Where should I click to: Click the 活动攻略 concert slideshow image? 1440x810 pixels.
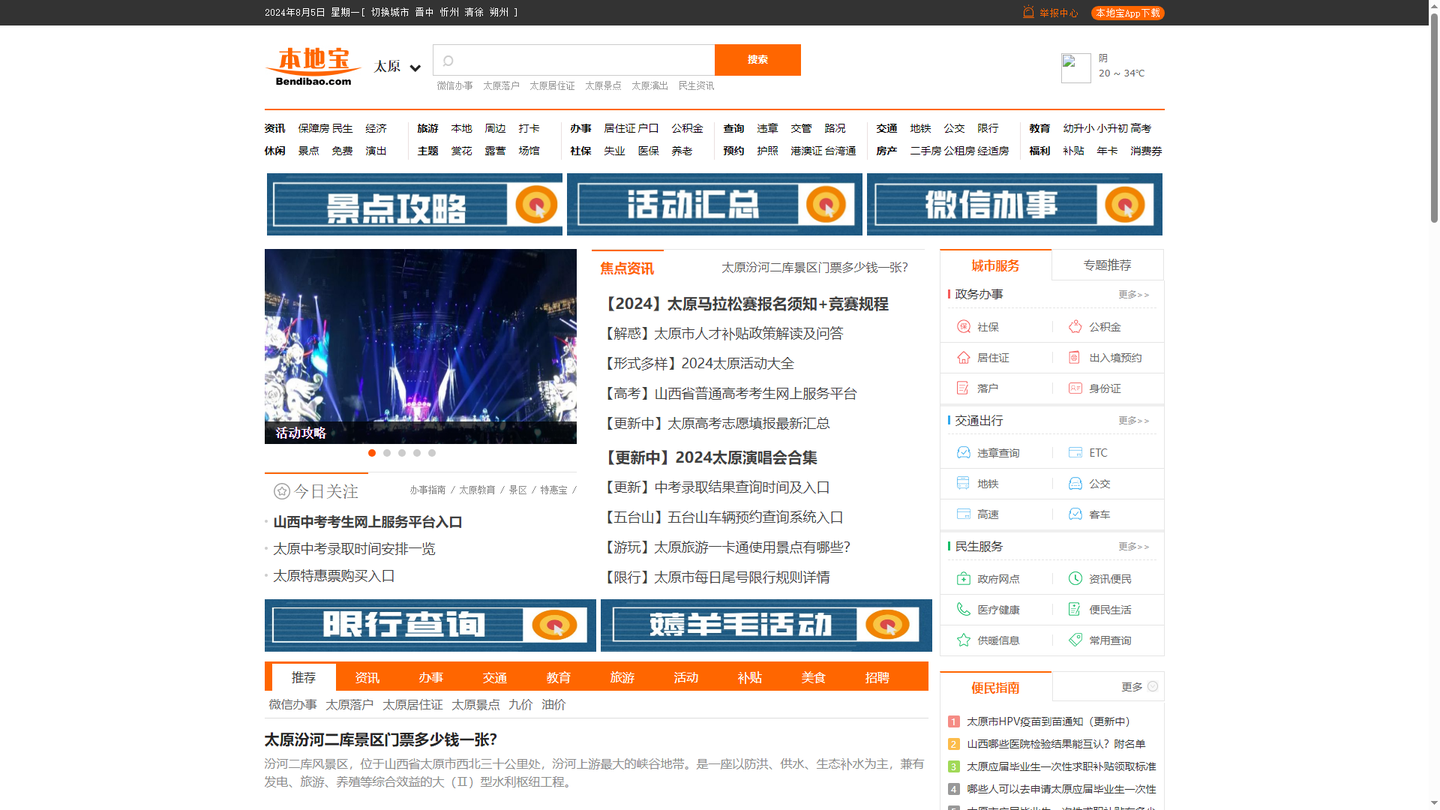pyautogui.click(x=420, y=346)
